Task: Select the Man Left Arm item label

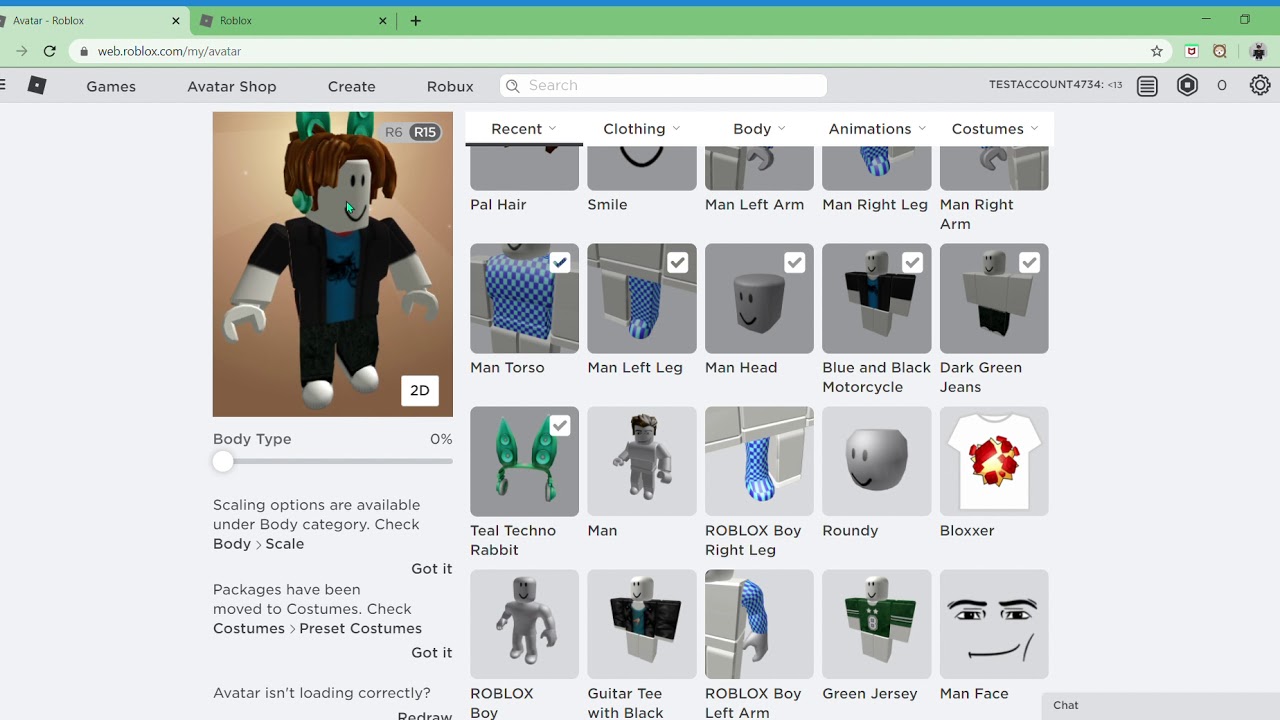Action: point(755,205)
